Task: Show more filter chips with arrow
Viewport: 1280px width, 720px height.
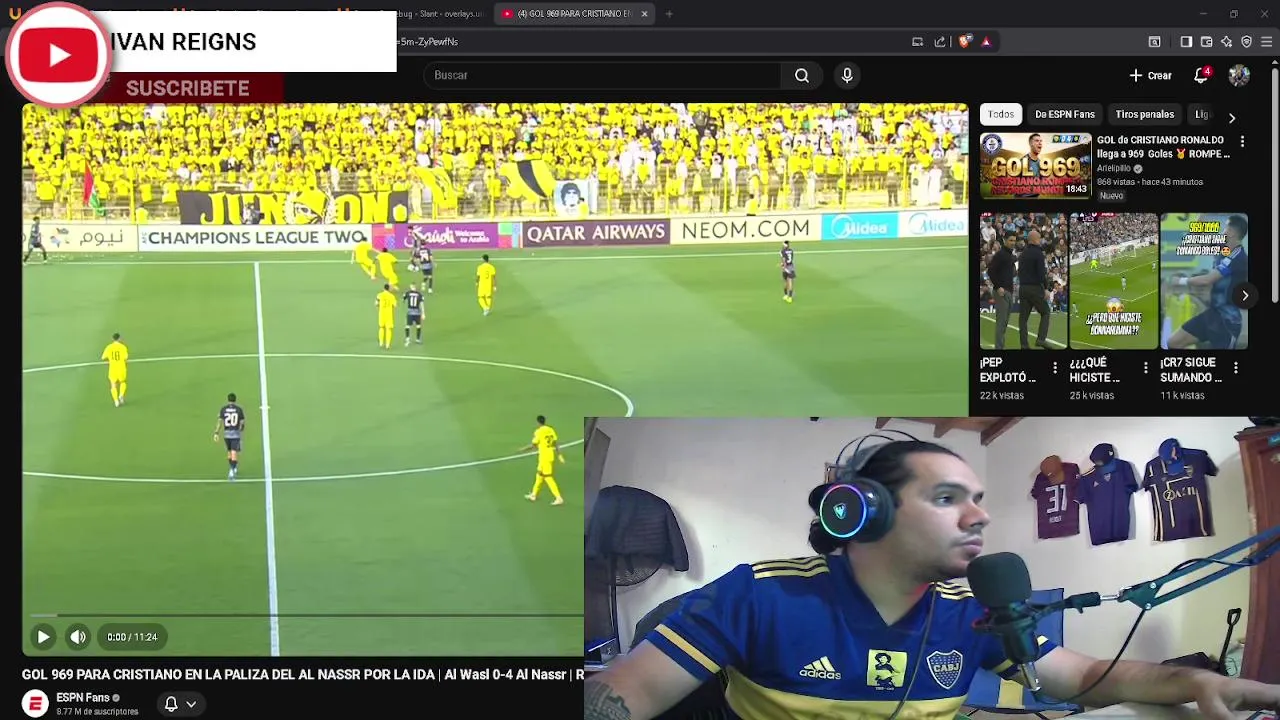Action: (1232, 116)
